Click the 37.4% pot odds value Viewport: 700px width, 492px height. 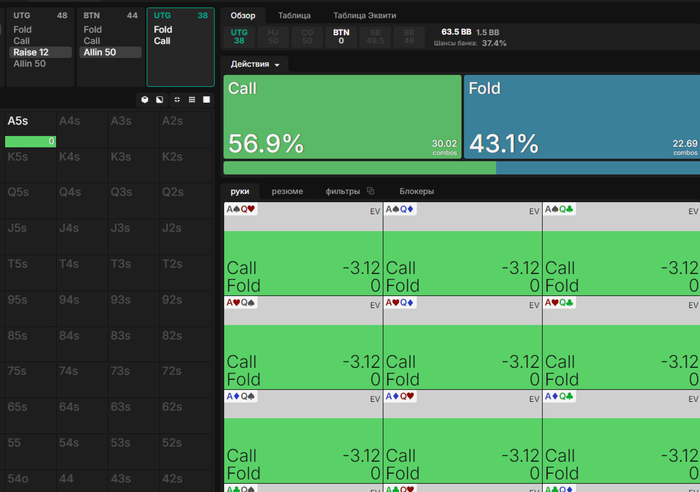pos(494,43)
